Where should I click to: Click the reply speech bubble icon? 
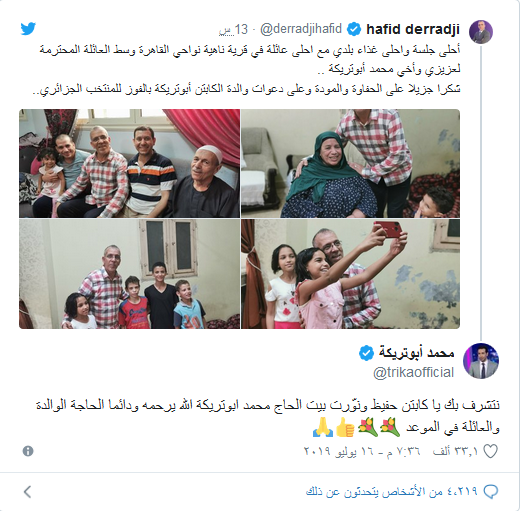(x=491, y=492)
